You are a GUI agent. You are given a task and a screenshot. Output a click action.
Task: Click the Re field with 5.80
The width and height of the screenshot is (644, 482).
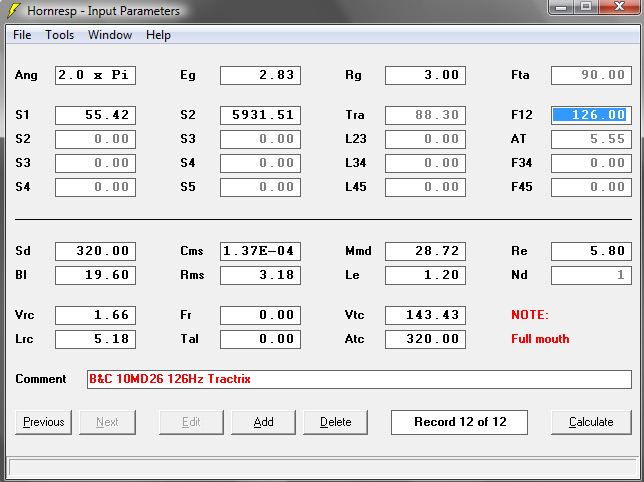click(591, 251)
